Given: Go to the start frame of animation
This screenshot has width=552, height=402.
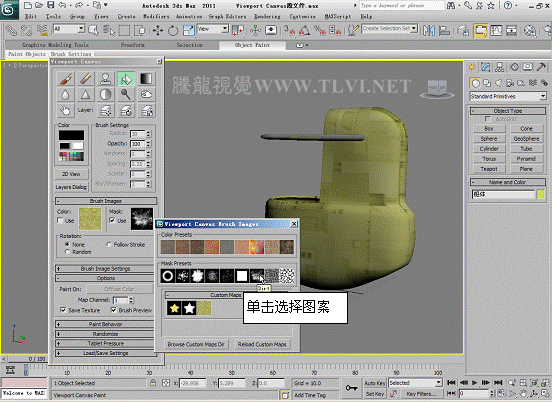Looking at the screenshot, I should [451, 382].
